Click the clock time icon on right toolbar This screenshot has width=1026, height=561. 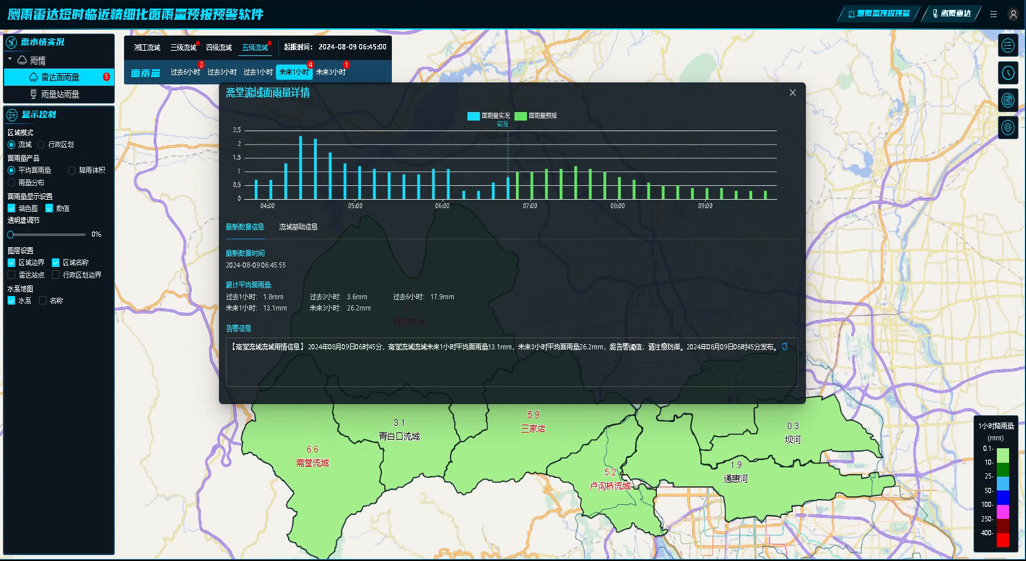click(1008, 73)
